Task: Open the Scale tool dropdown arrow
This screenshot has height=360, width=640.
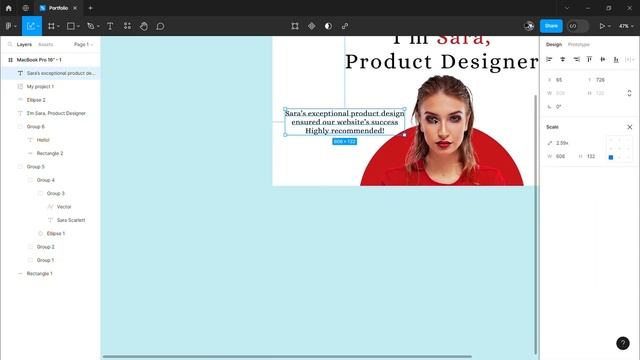Action: coord(38,26)
